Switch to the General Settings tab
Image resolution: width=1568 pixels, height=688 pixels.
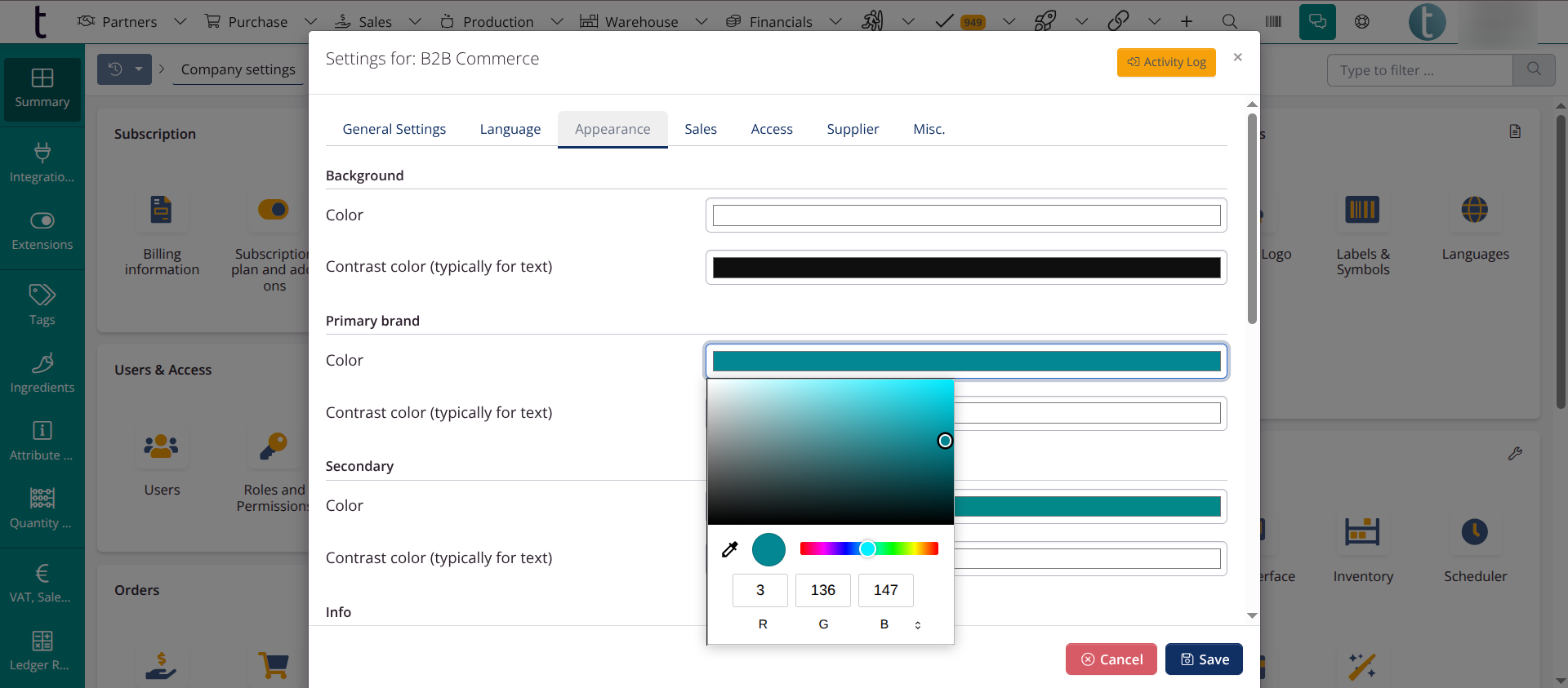[394, 129]
